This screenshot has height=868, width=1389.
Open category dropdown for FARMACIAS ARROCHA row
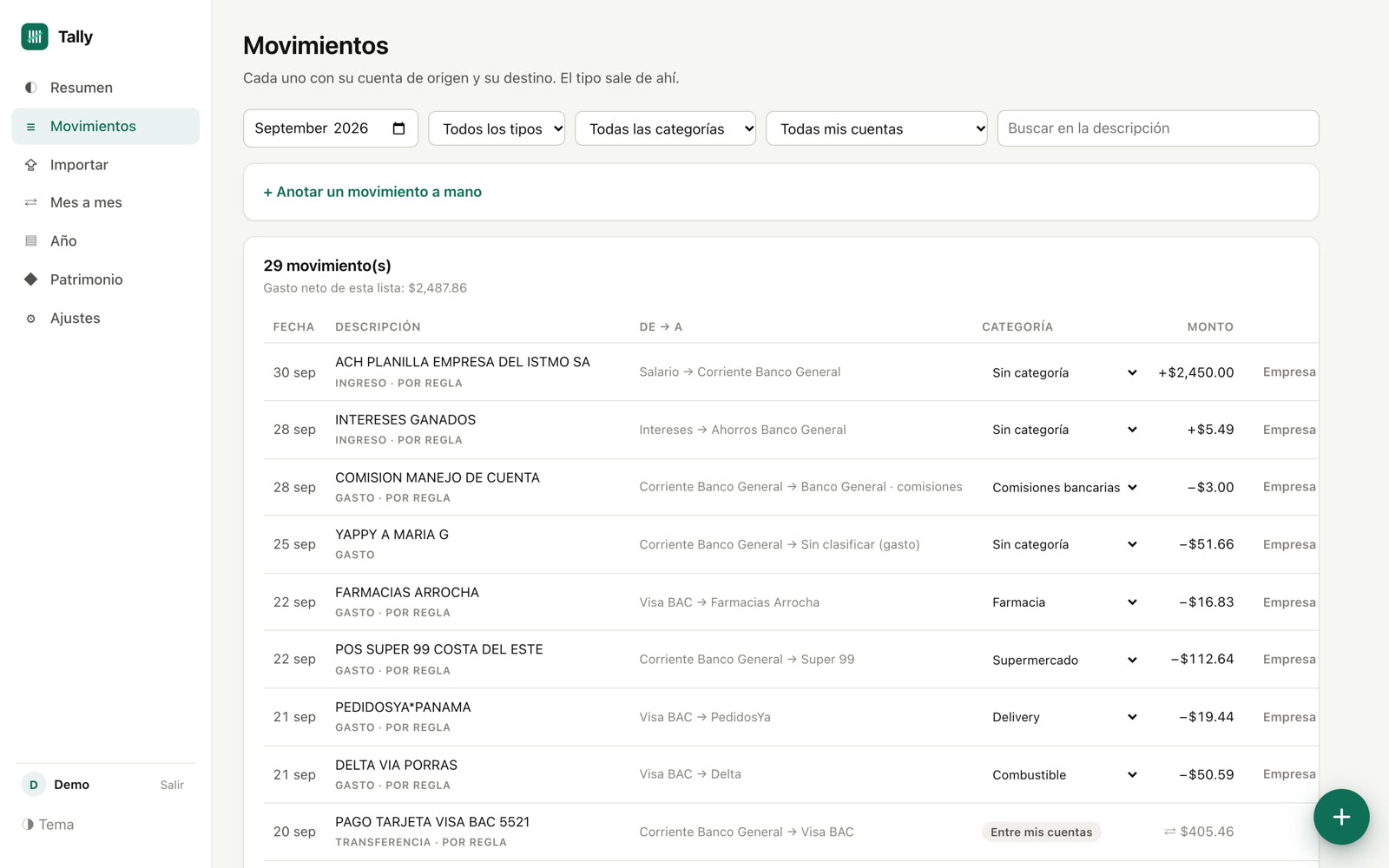(1064, 602)
